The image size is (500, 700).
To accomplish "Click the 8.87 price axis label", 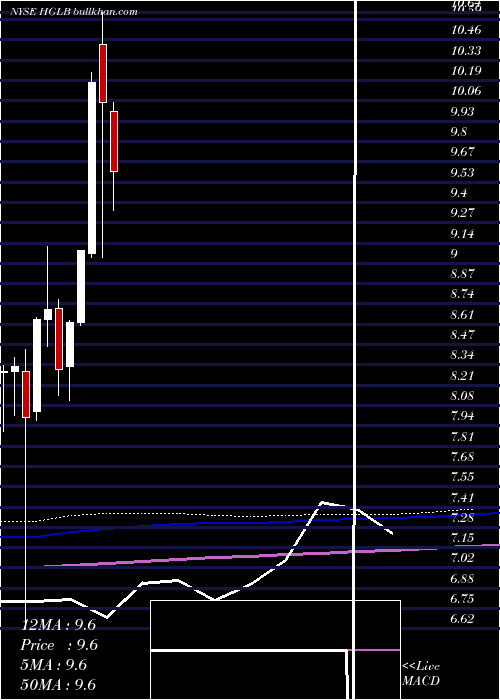I will [x=463, y=274].
